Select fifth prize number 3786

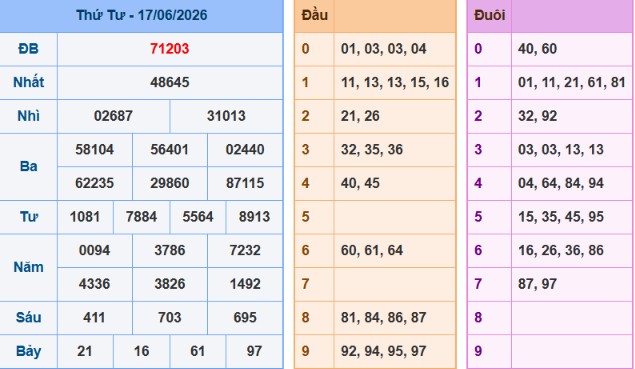click(x=170, y=251)
